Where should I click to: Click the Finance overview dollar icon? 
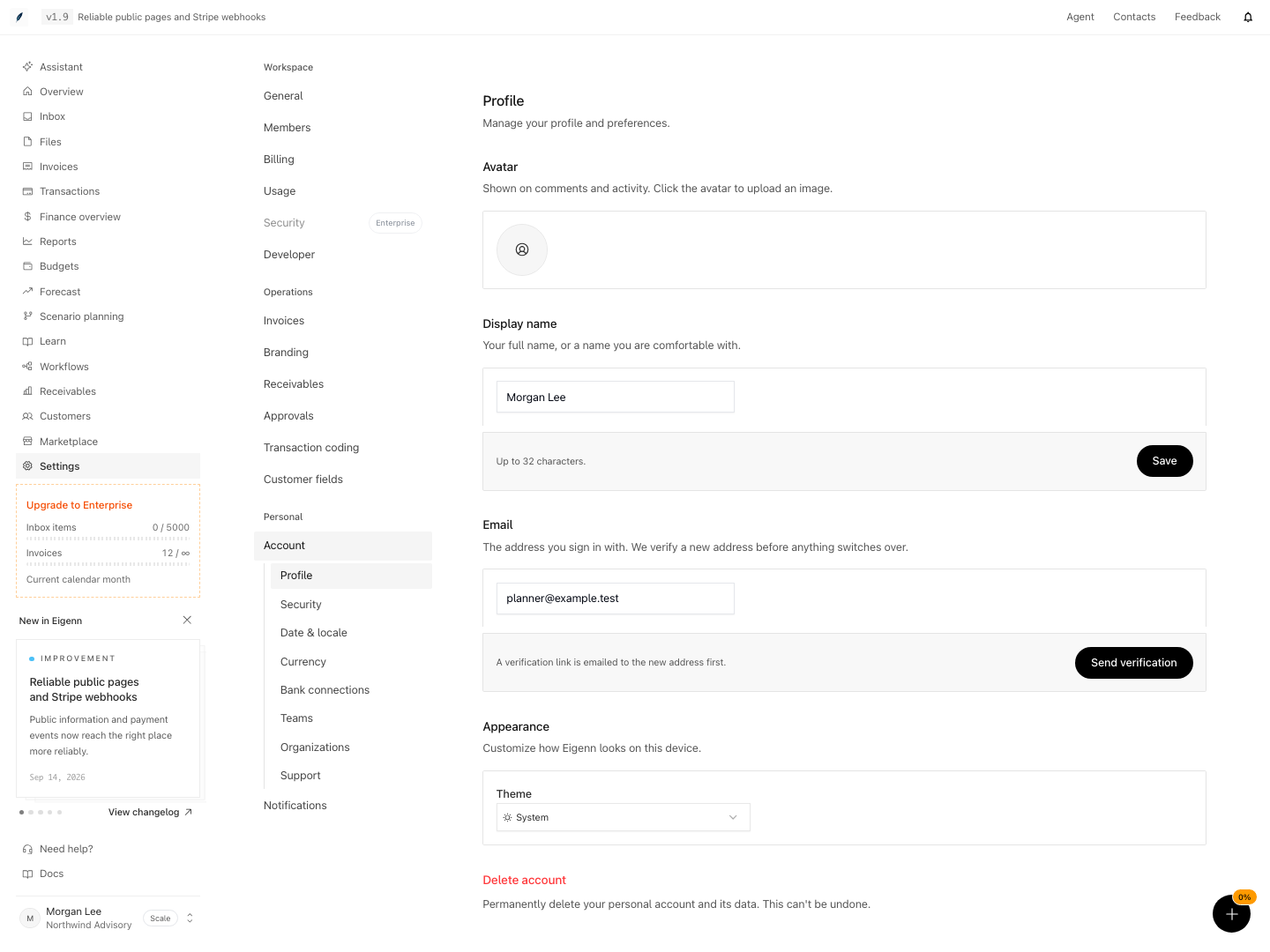[x=27, y=217]
